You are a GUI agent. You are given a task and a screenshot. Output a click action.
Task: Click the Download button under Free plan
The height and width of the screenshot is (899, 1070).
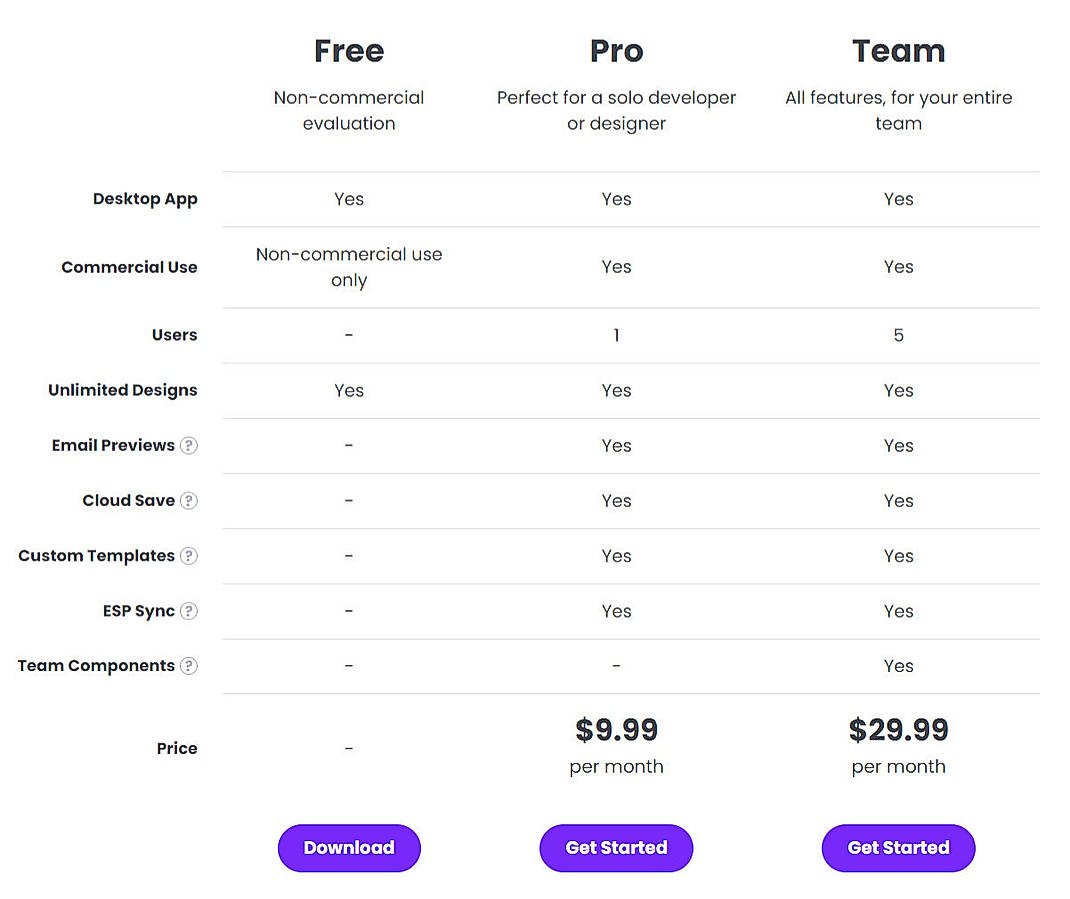coord(348,847)
